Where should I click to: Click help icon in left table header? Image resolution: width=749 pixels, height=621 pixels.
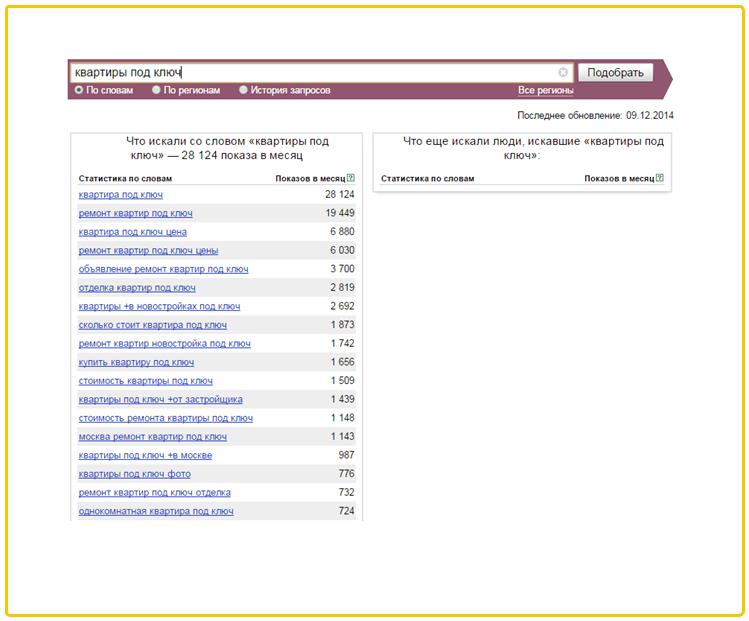(351, 178)
